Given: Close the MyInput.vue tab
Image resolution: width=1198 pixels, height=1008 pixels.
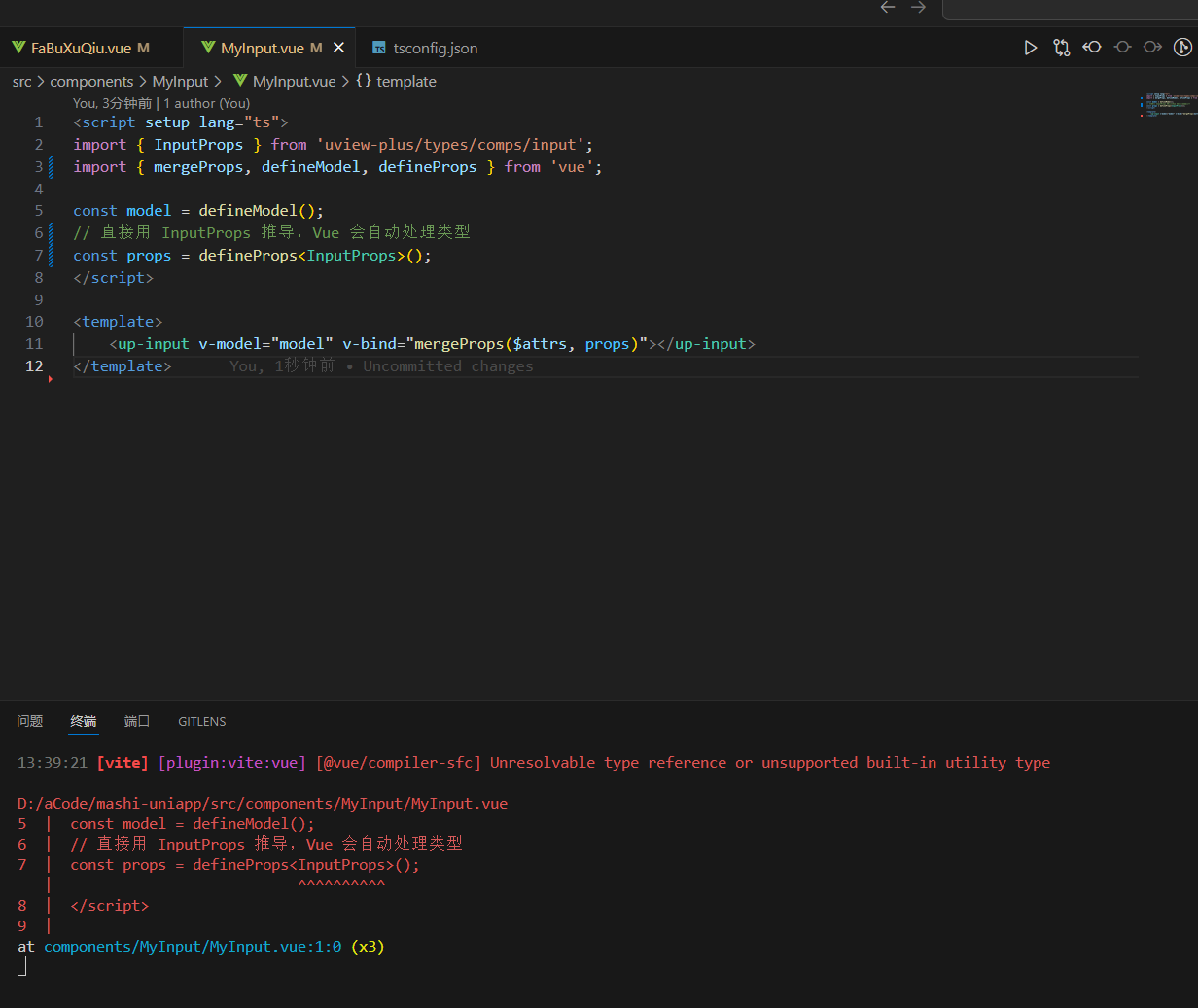Looking at the screenshot, I should [338, 48].
